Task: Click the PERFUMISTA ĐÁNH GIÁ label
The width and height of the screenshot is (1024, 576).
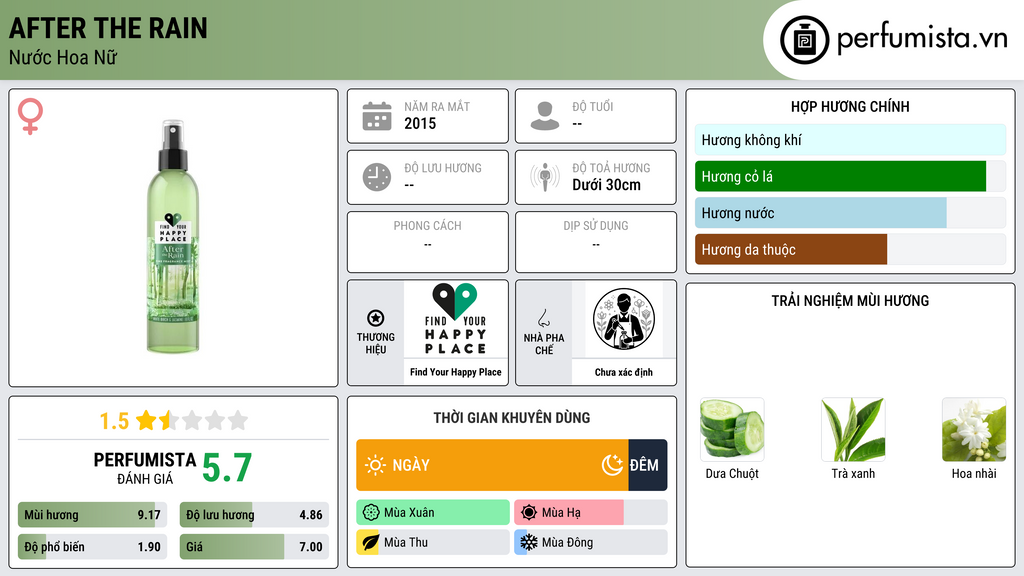Action: pos(144,468)
